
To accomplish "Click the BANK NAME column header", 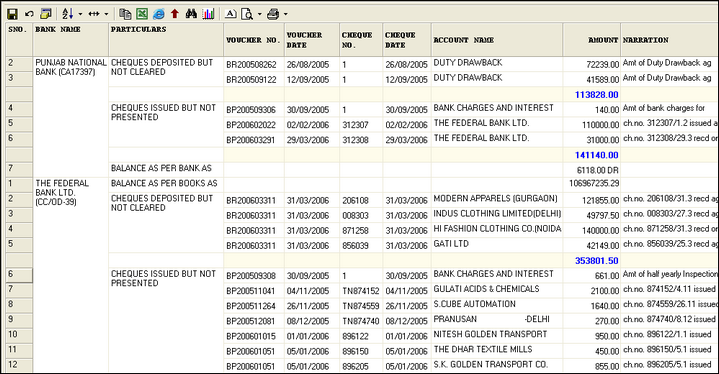I will coord(71,39).
